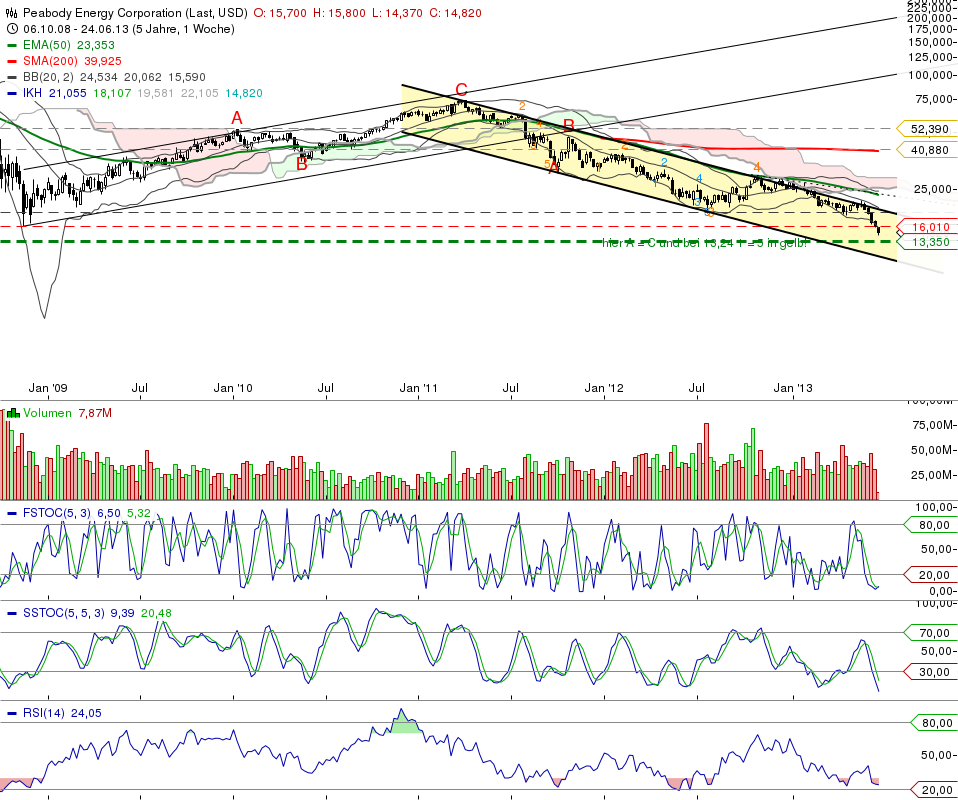Click the yellow 52,390 price marker
Viewport: 958px width, 800px height.
(929, 129)
